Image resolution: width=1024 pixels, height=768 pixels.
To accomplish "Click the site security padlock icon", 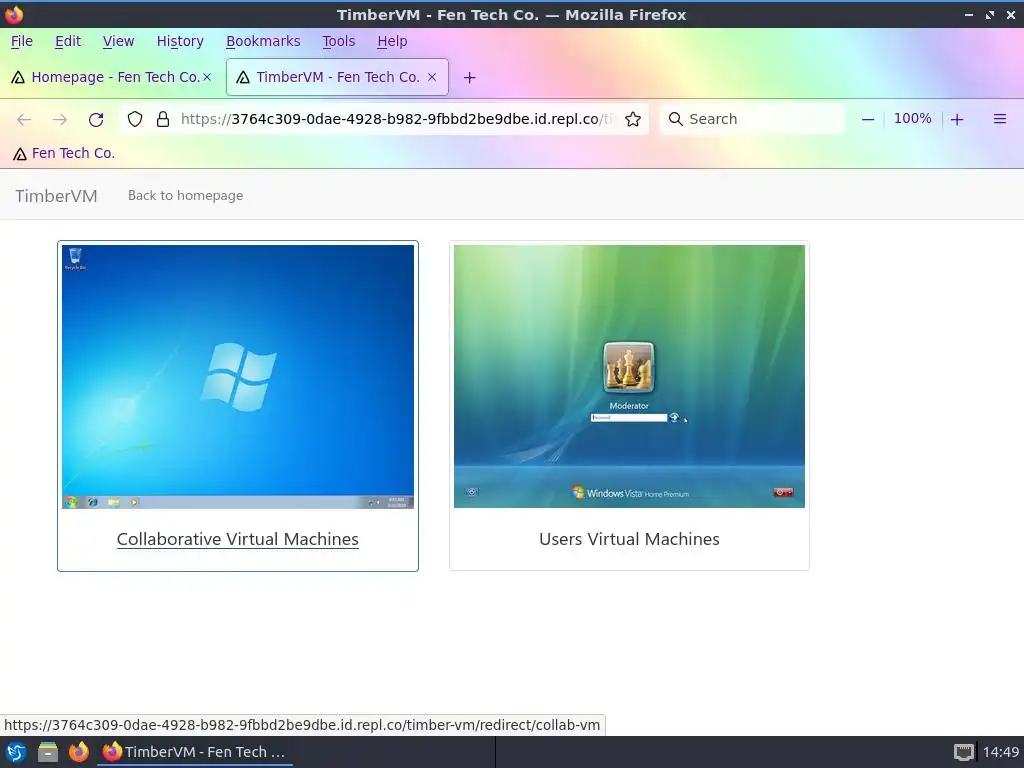I will coord(163,119).
